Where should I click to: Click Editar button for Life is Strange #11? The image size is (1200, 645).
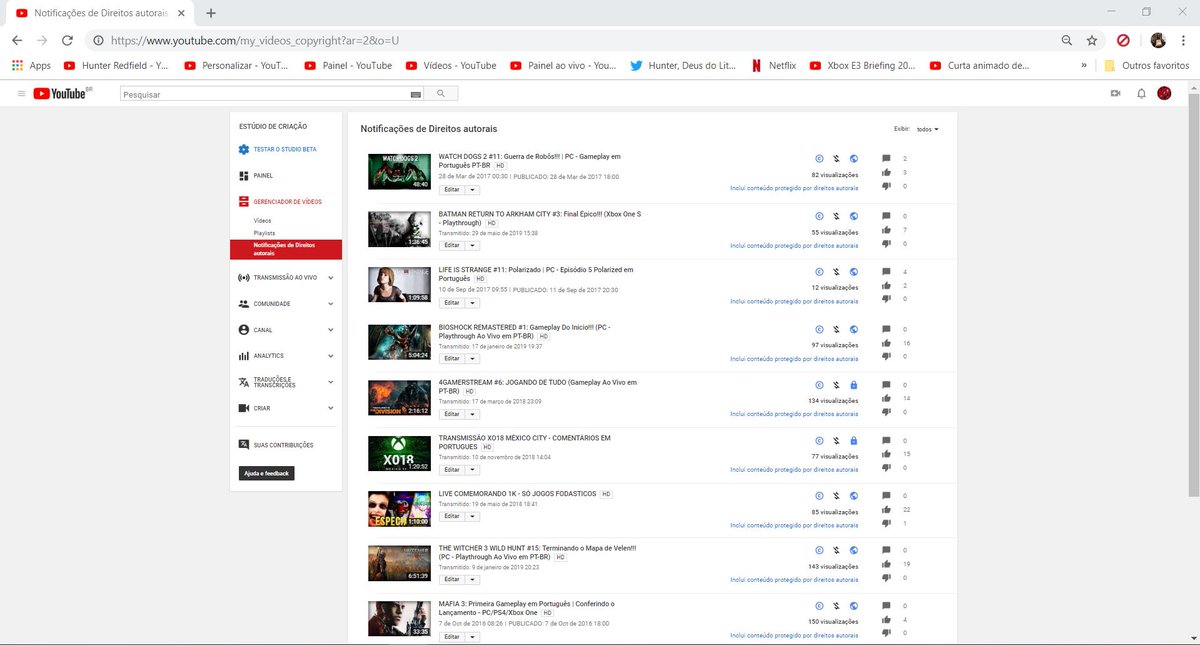click(x=451, y=302)
